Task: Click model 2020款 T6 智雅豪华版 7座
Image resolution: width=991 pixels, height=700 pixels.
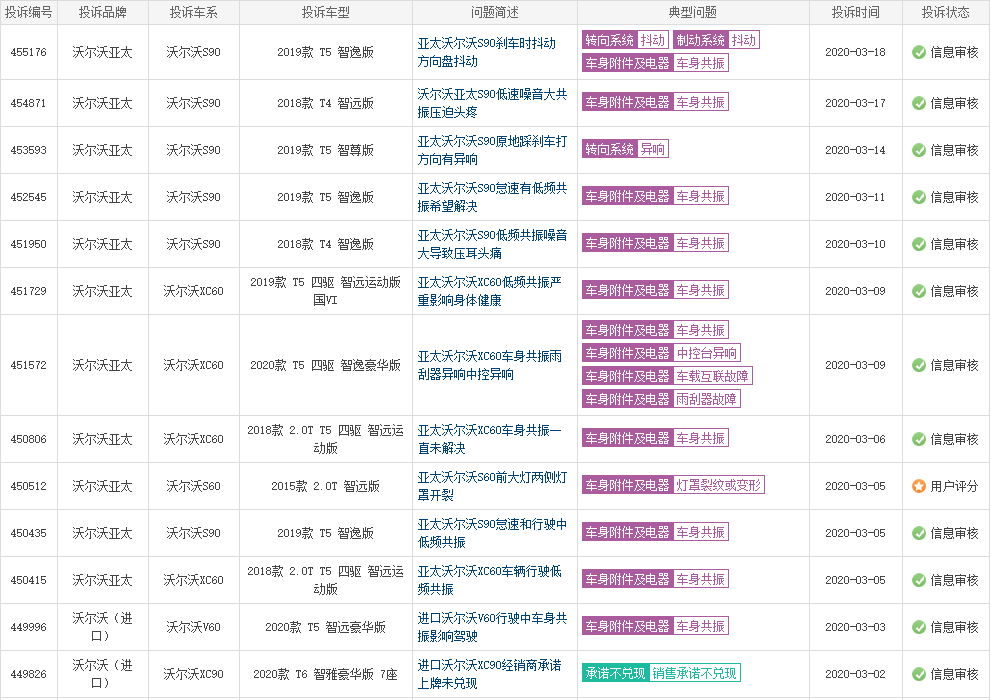Action: 325,674
